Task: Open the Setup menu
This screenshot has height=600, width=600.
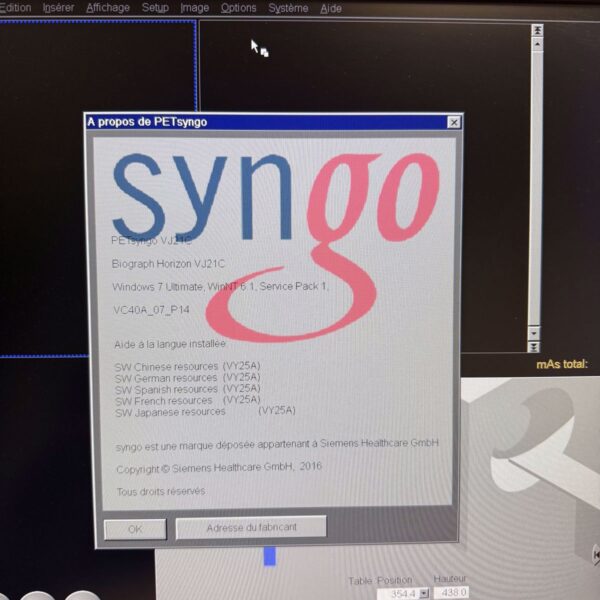Action: tap(155, 8)
